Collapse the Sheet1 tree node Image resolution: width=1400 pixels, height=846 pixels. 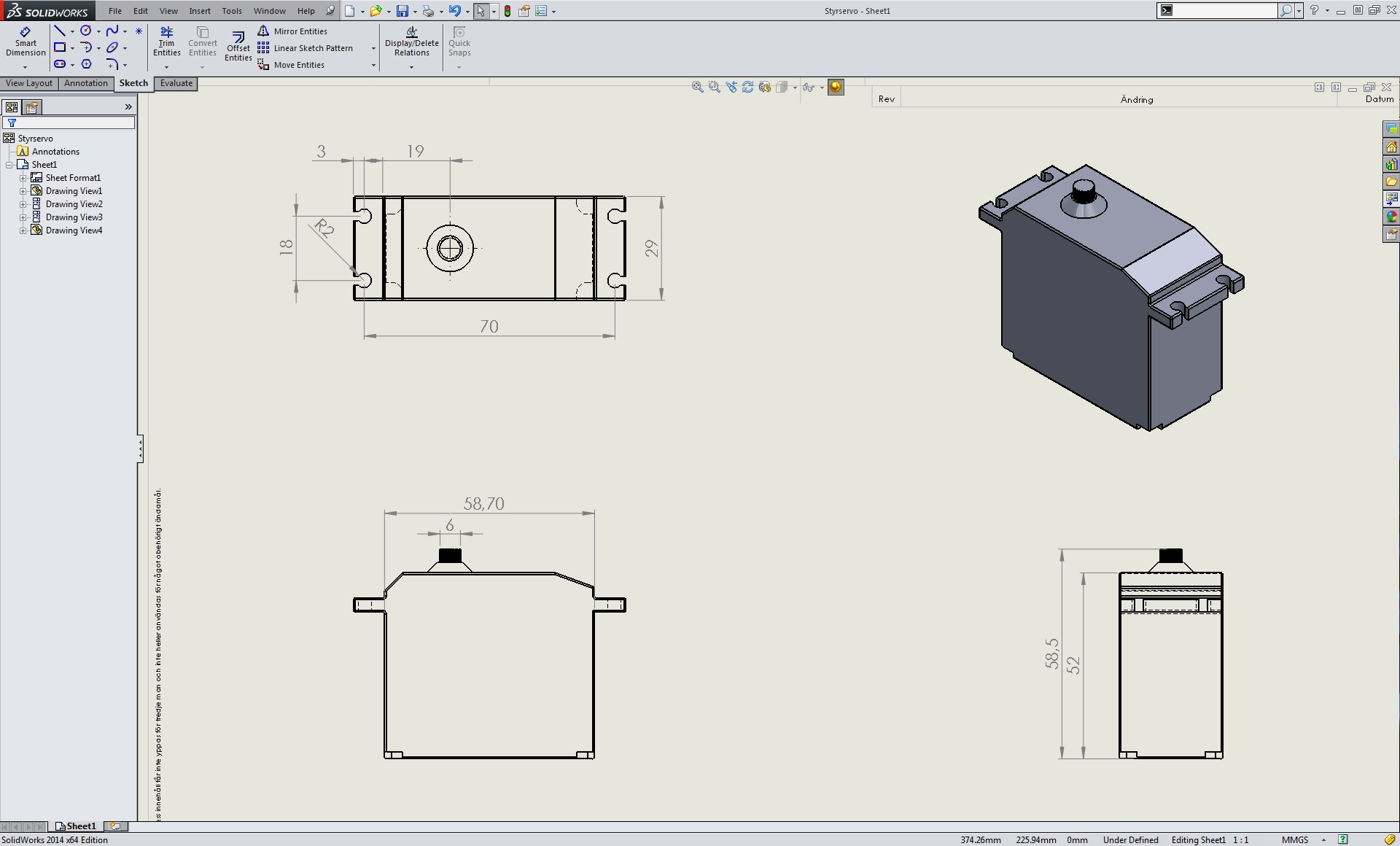(x=9, y=165)
